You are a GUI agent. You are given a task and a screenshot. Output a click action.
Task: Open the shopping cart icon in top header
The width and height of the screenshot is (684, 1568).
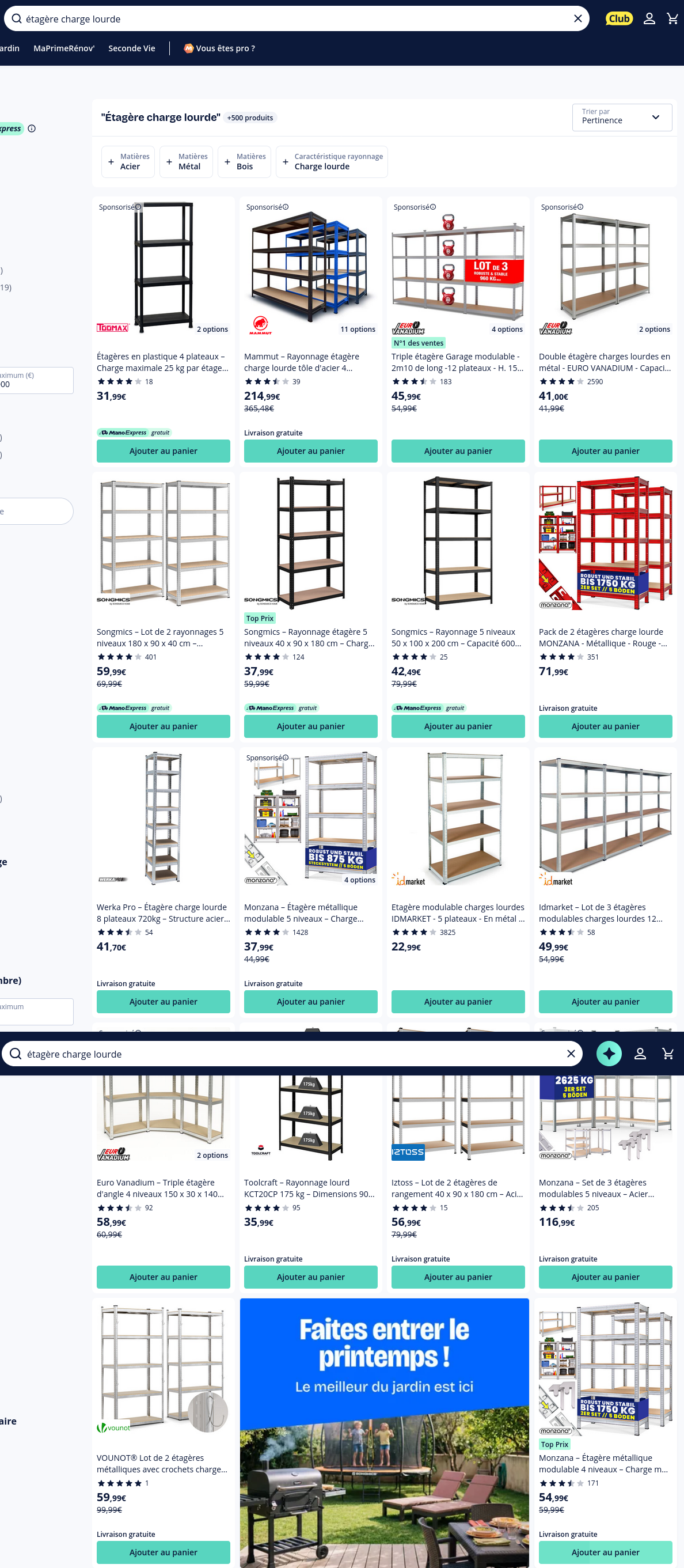pos(672,19)
